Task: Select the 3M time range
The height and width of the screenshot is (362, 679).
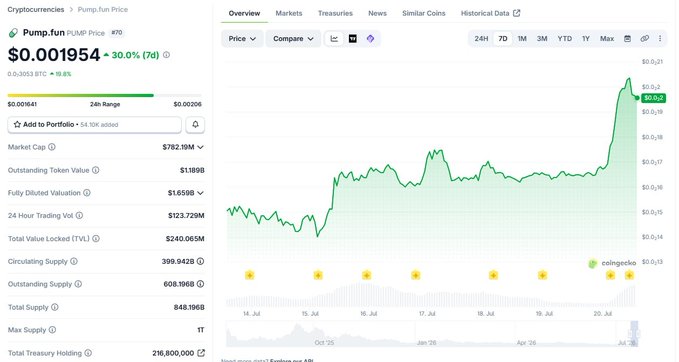Action: [542, 39]
